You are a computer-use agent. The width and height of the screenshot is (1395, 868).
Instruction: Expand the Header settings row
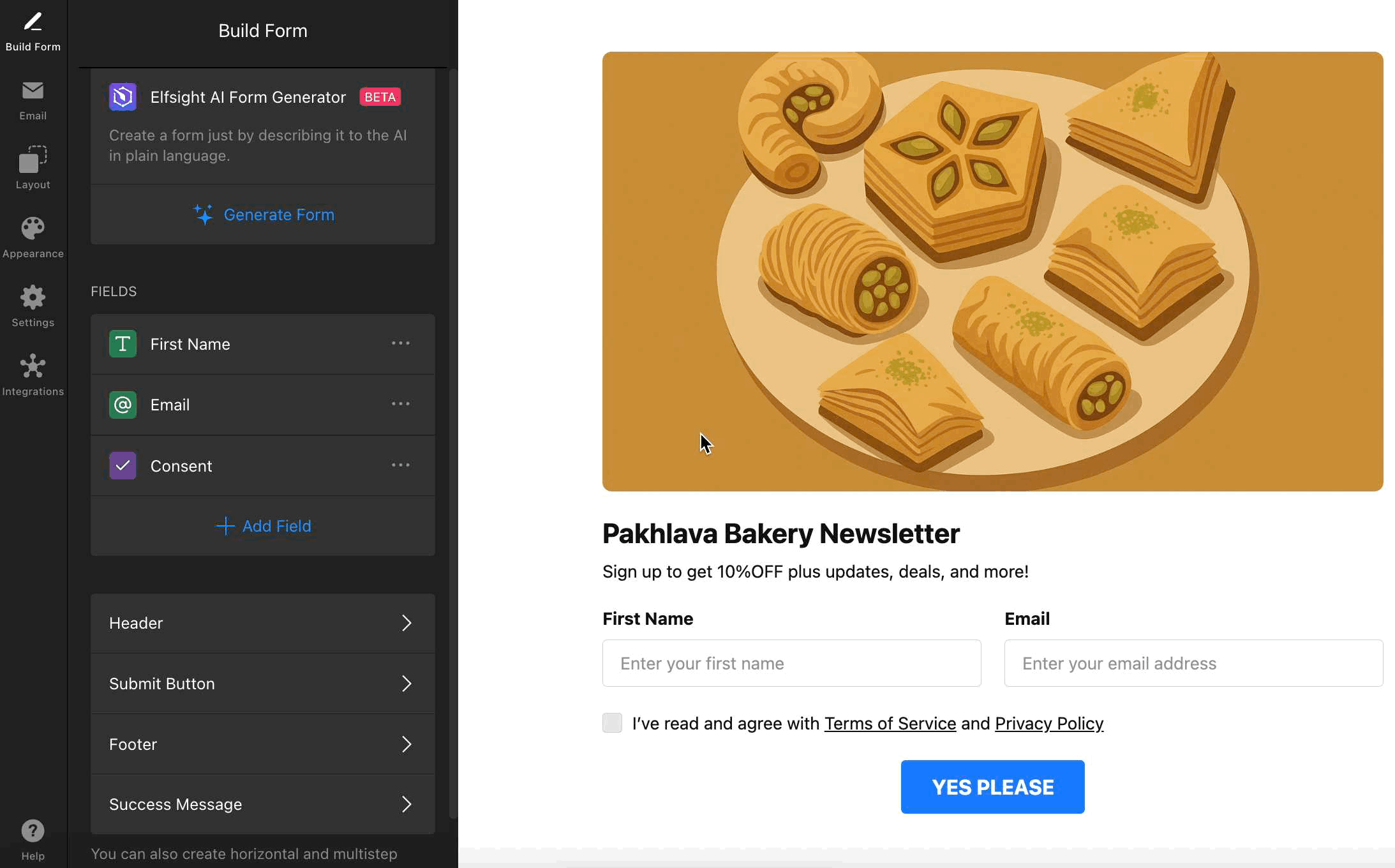tap(262, 623)
